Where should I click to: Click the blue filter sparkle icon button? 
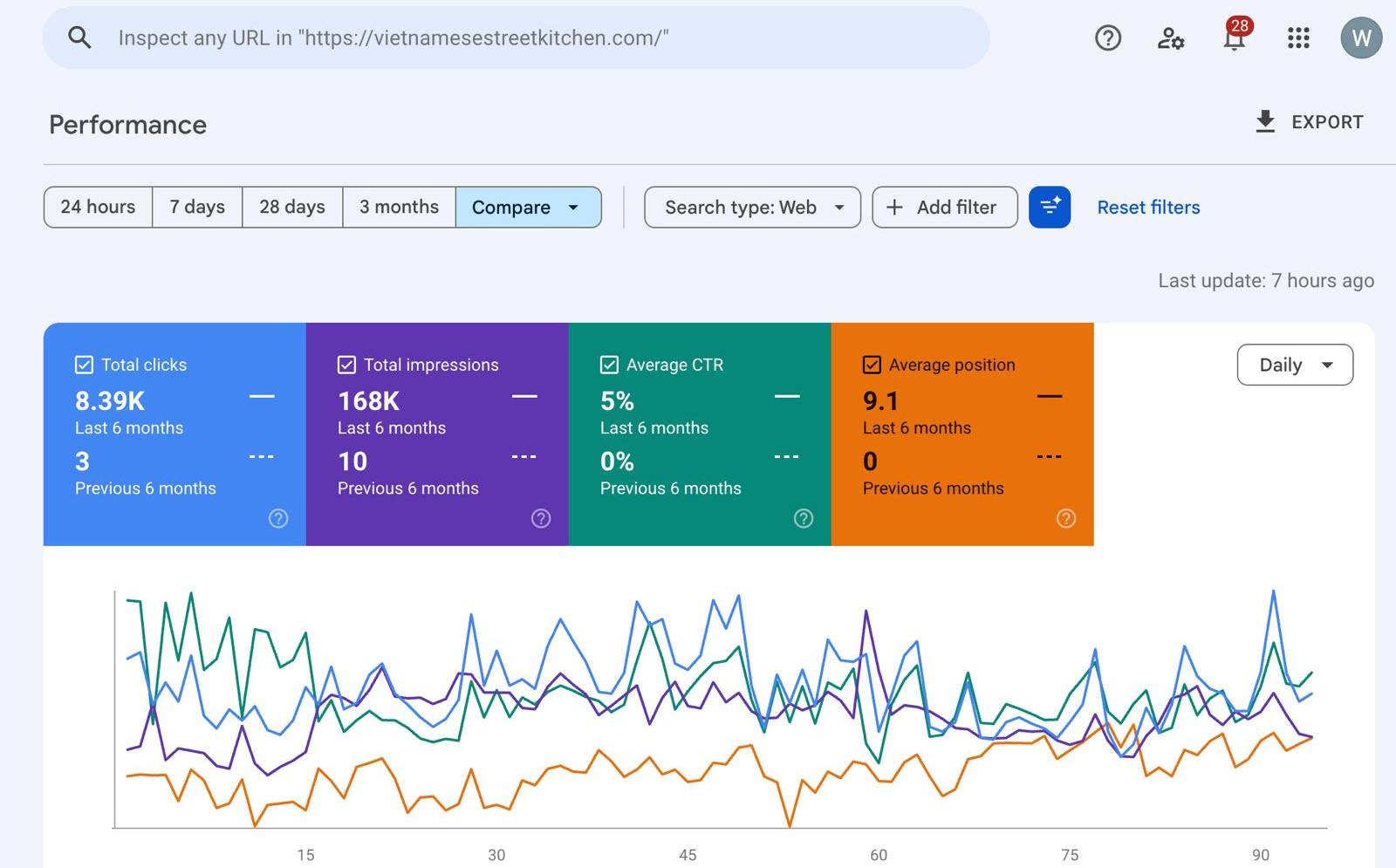point(1049,208)
